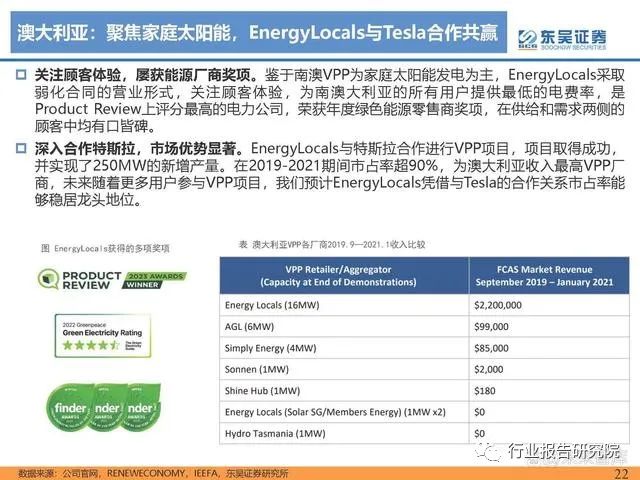Screen dimensions: 640x480
Task: Select the $0 cell in Hydro Tasmania row
Action: [x=549, y=433]
